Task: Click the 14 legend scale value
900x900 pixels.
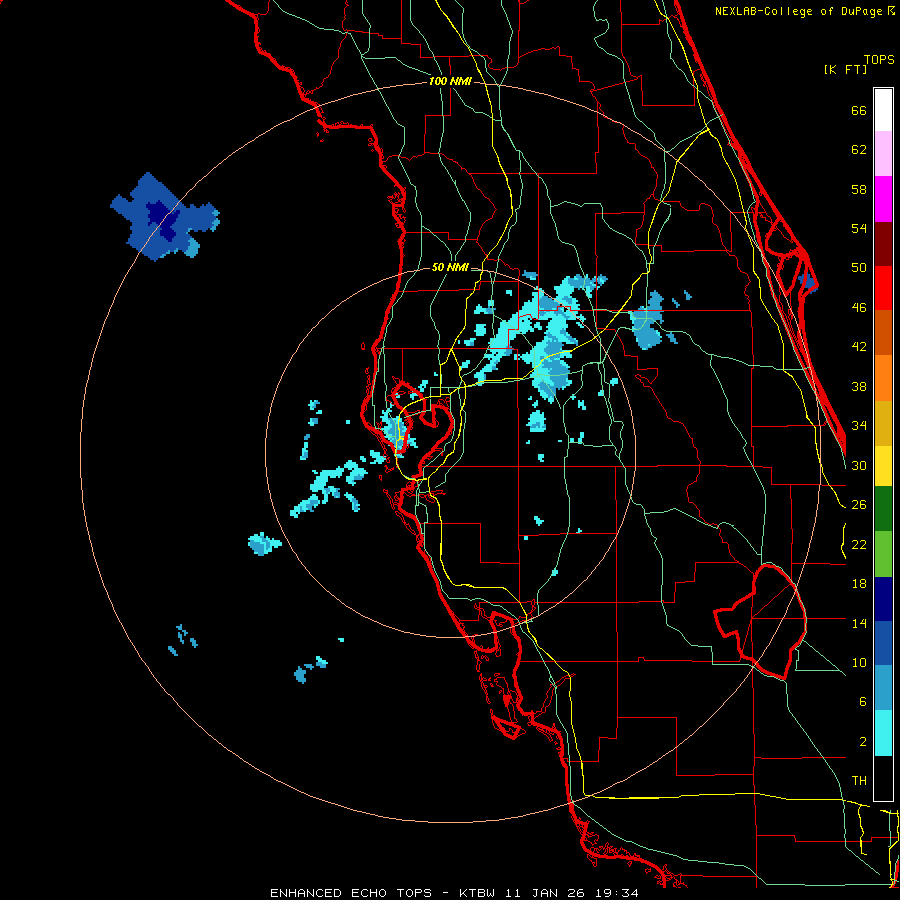Action: [x=859, y=623]
